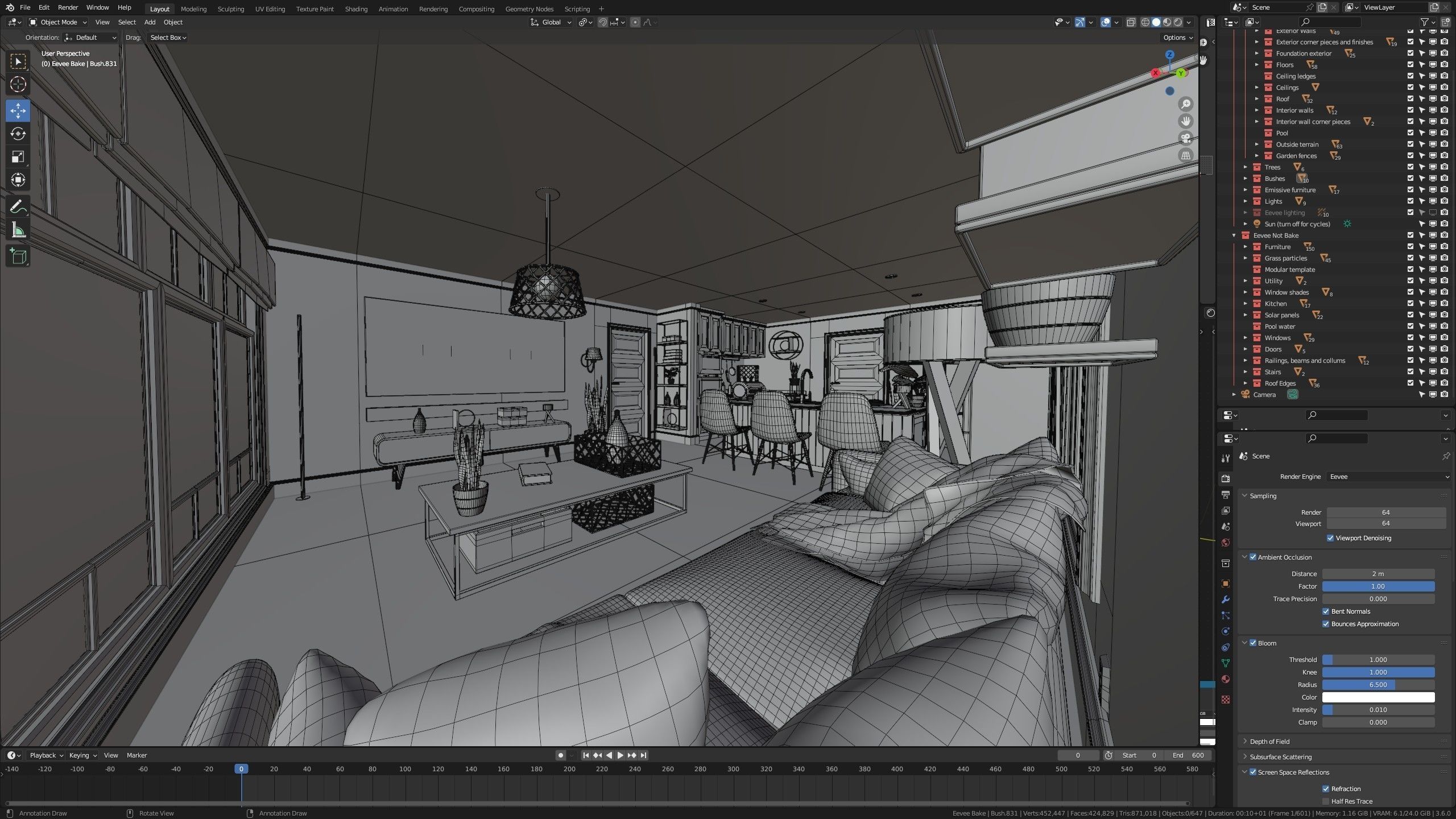The image size is (1456, 819).
Task: Hide Furniture collection in viewport
Action: click(1433, 247)
